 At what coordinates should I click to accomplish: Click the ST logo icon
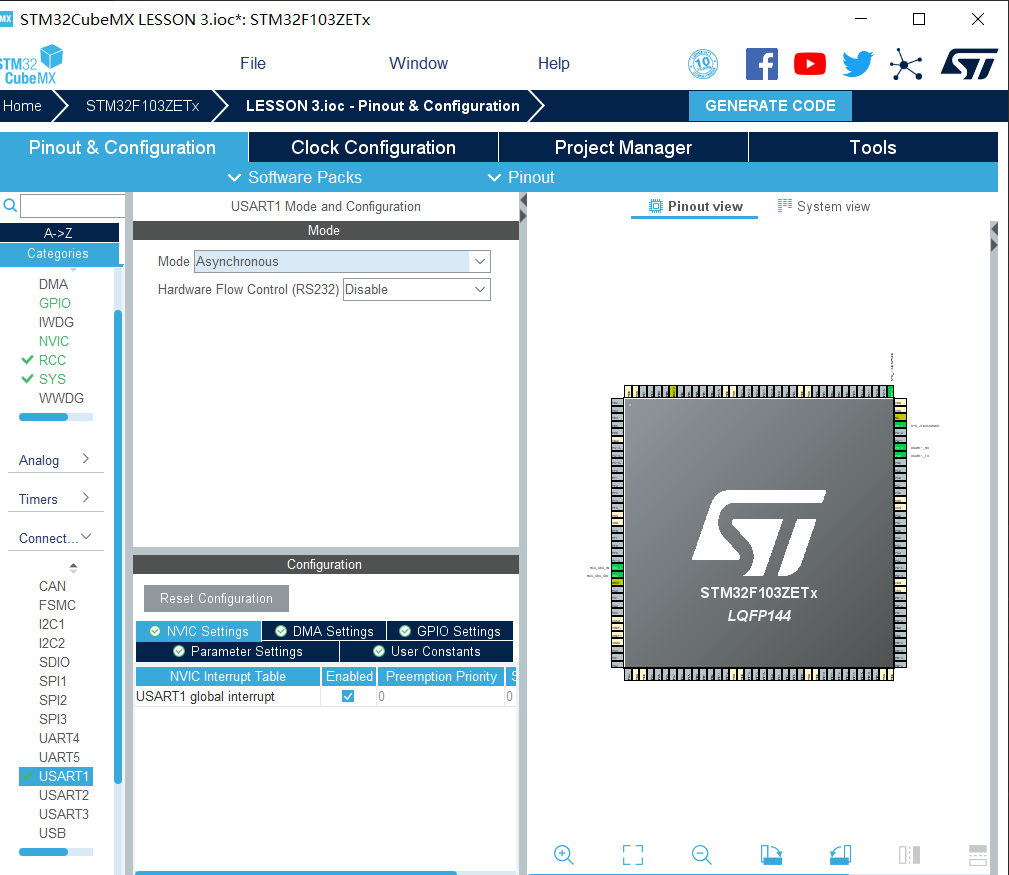click(x=968, y=63)
